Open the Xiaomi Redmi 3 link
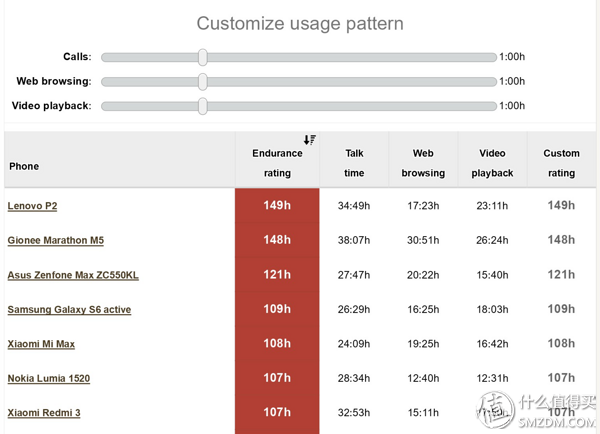 44,413
